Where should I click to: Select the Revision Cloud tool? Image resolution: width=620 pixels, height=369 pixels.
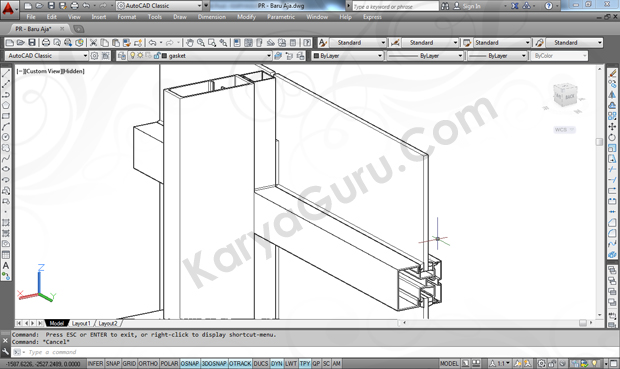click(x=6, y=148)
